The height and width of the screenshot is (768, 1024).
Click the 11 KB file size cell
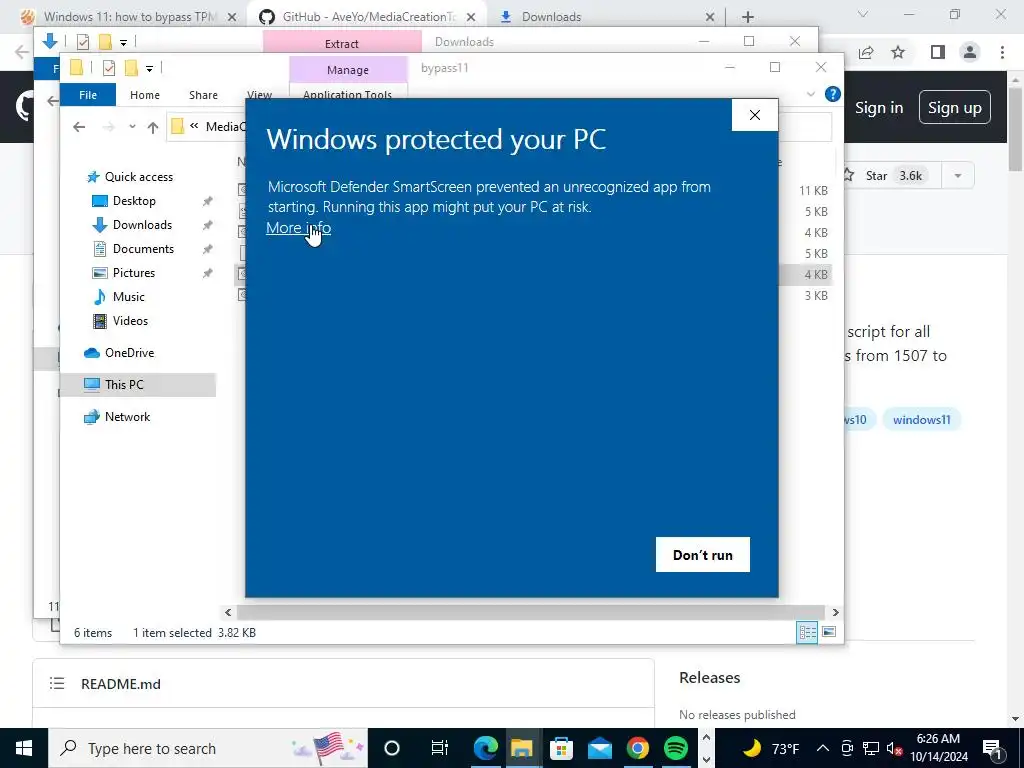(x=813, y=191)
